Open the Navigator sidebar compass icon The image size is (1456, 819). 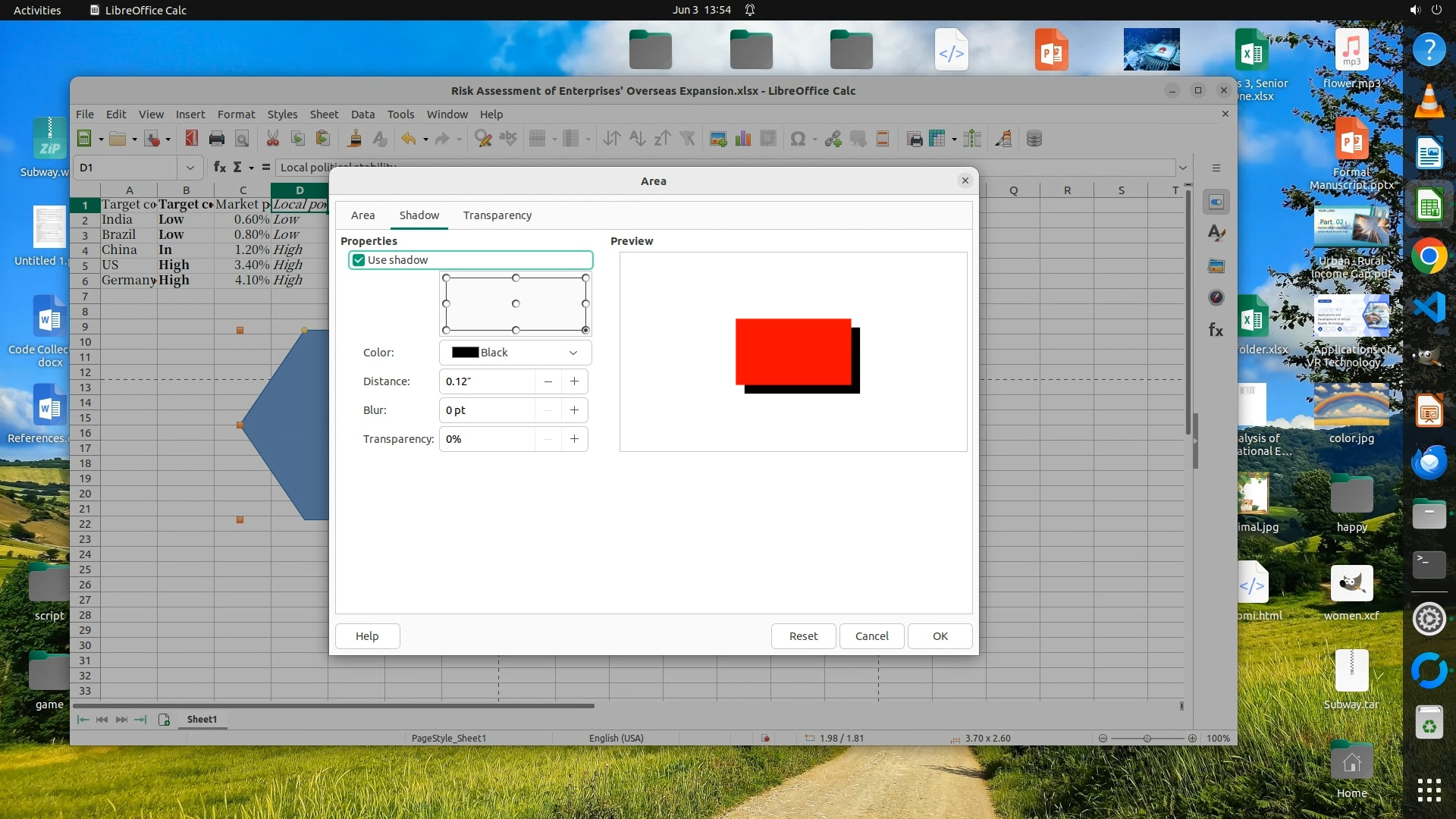point(1216,297)
